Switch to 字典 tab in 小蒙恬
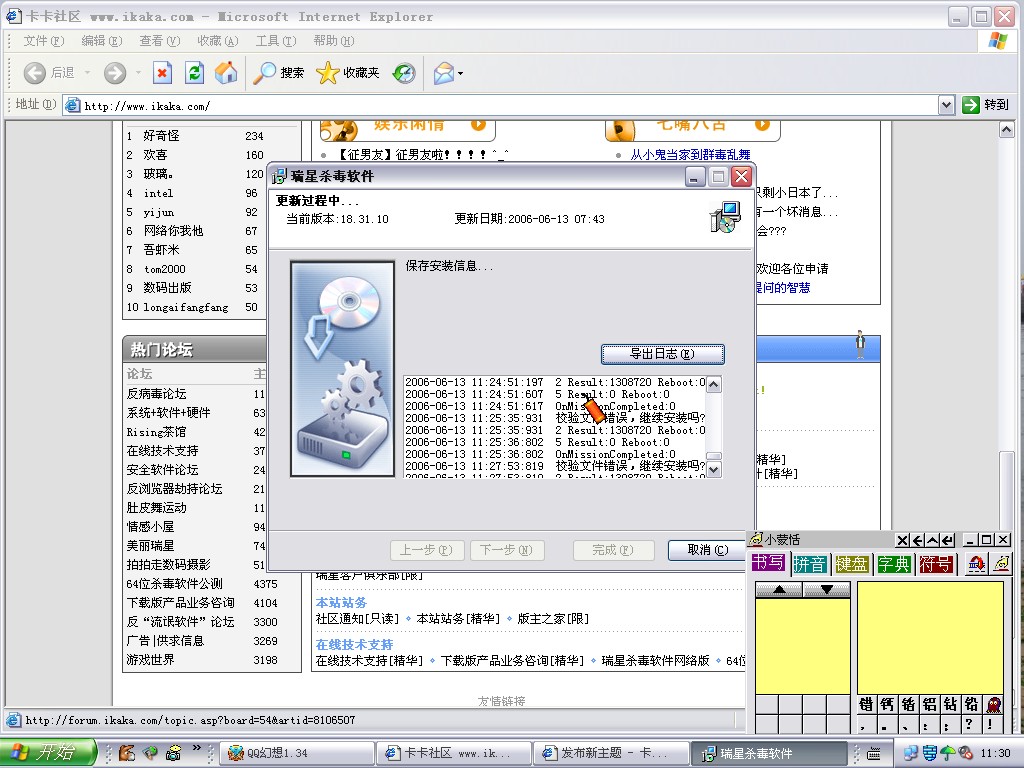 pos(893,564)
